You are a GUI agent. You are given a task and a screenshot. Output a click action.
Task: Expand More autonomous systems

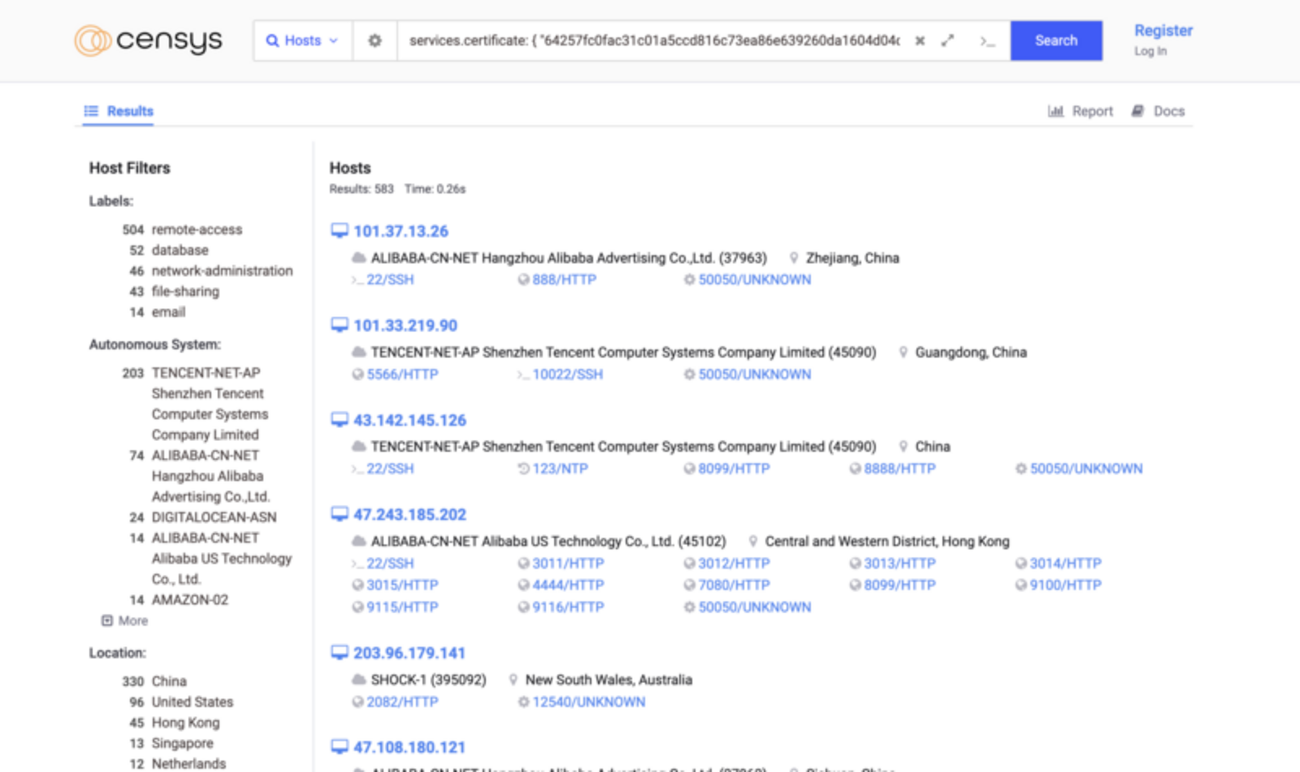[125, 621]
